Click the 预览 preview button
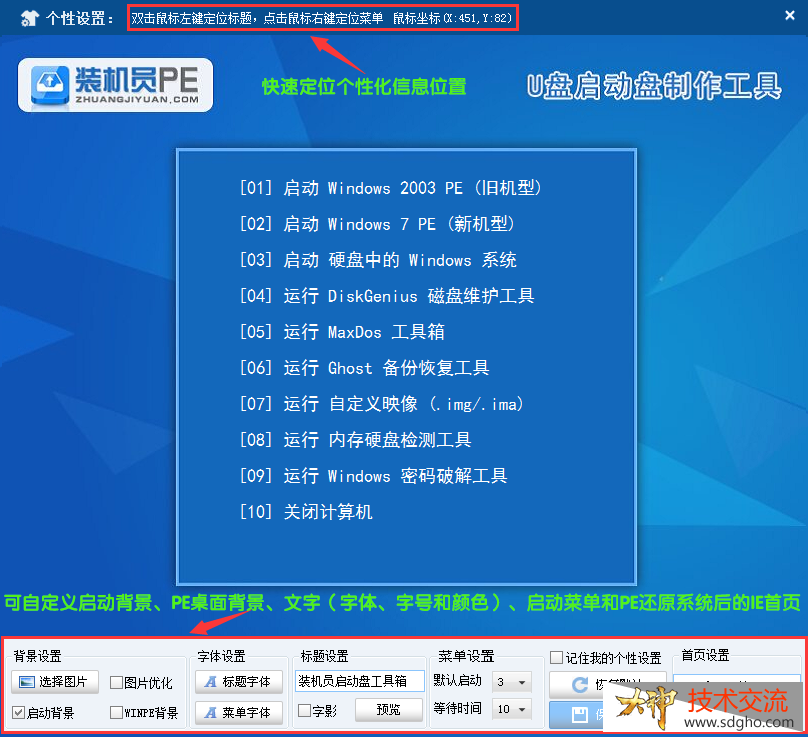Image resolution: width=808 pixels, height=737 pixels. [389, 710]
